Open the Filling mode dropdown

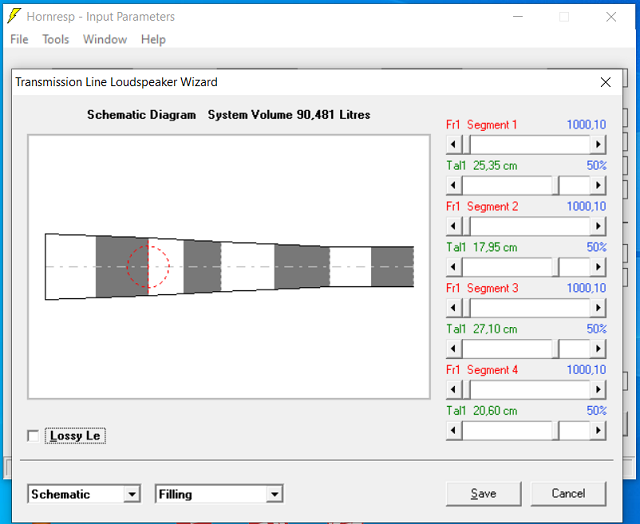pos(275,494)
